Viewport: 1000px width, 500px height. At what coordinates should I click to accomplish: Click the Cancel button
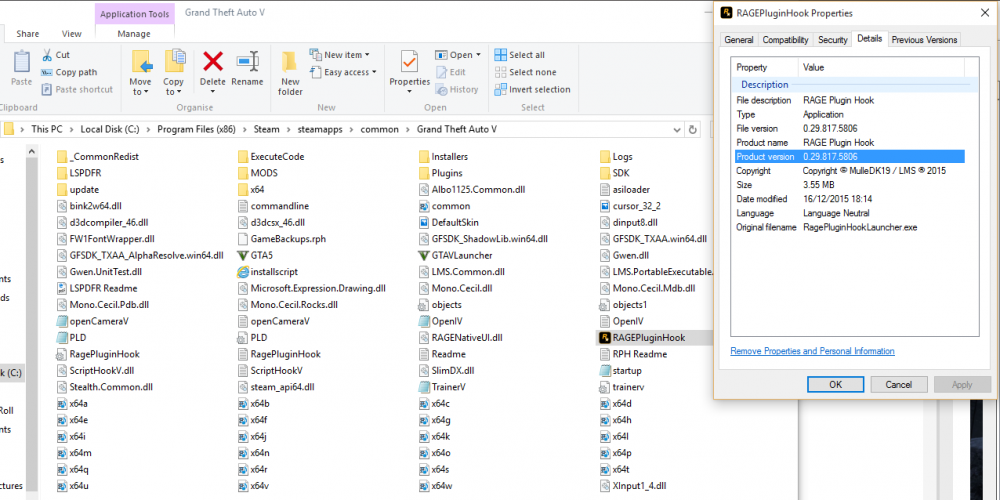tap(899, 385)
